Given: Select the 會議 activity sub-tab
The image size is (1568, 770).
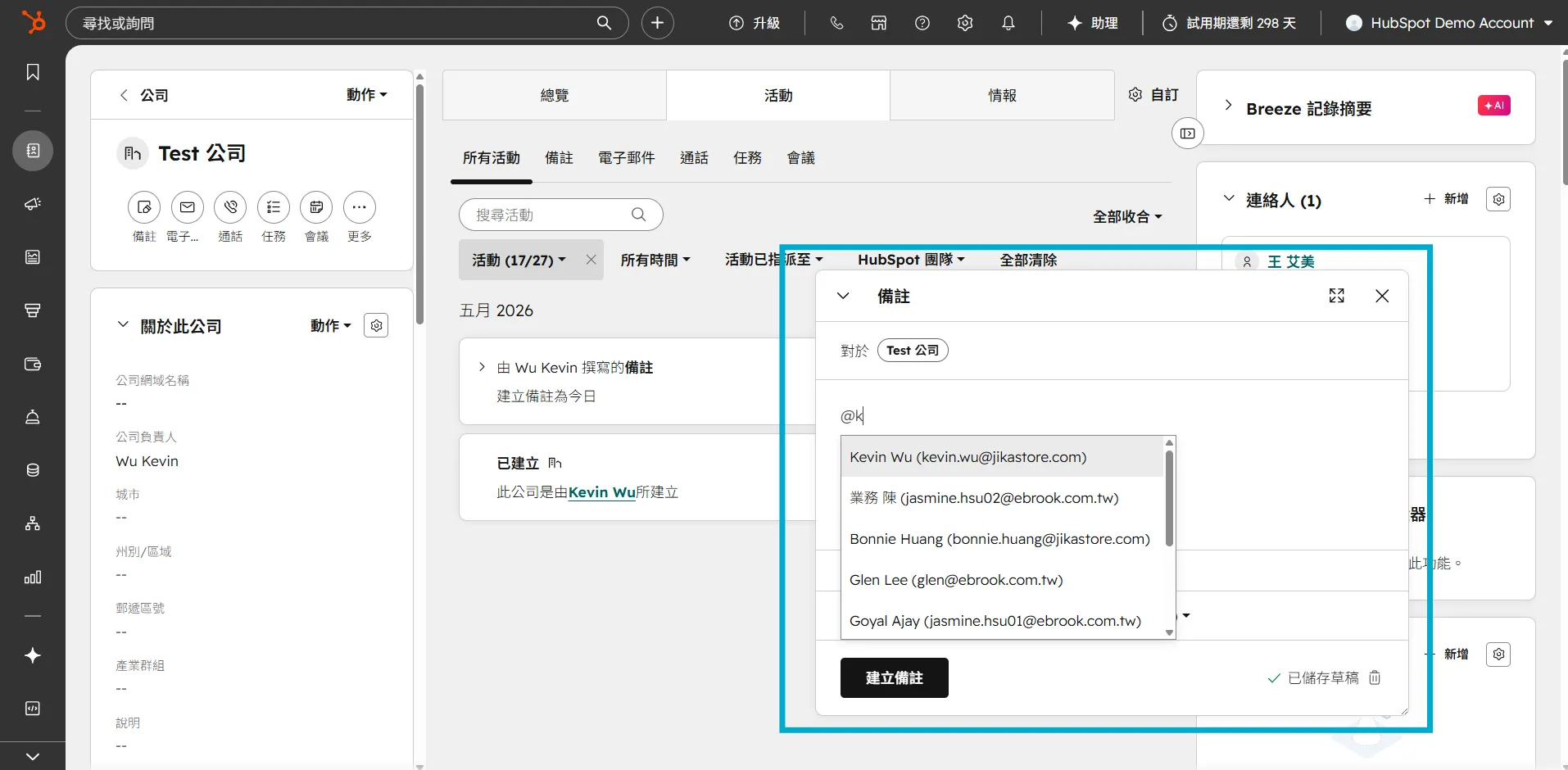Looking at the screenshot, I should coord(801,157).
